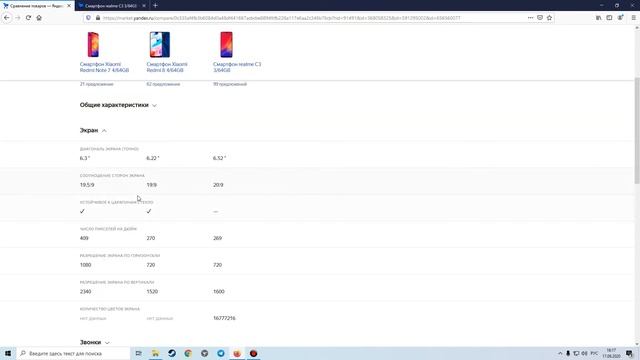The image size is (640, 360).
Task: Open the Firefox hamburger menu
Action: (633, 18)
